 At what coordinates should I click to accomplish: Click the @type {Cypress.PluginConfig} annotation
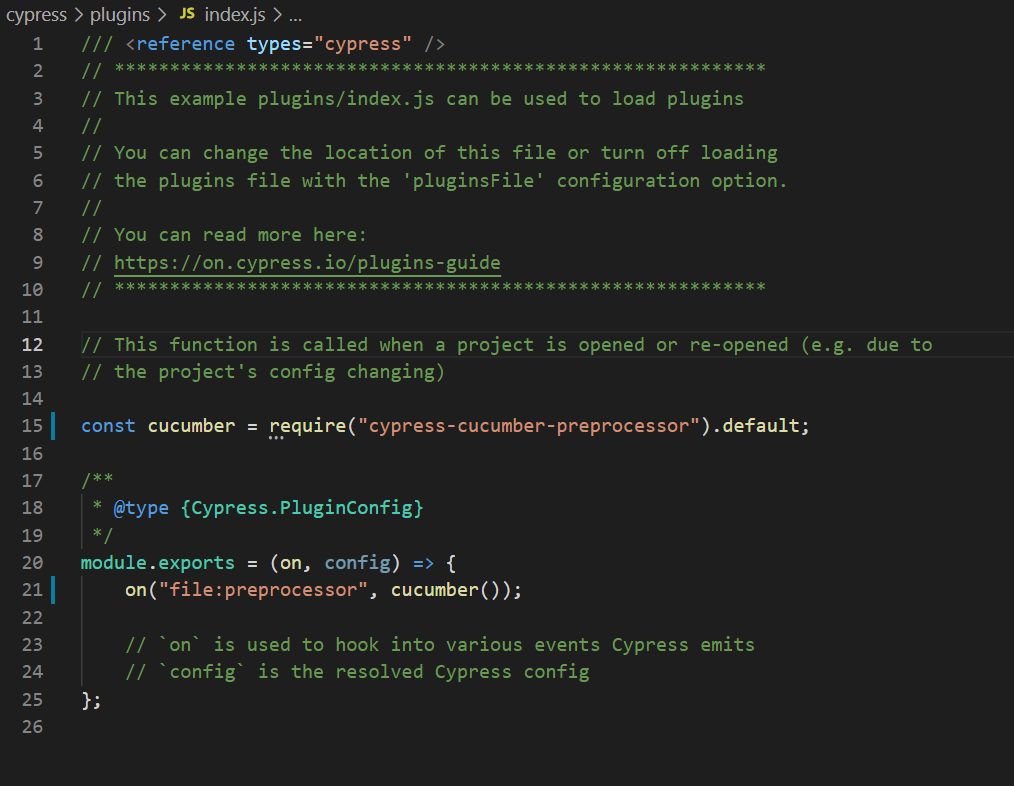(265, 507)
